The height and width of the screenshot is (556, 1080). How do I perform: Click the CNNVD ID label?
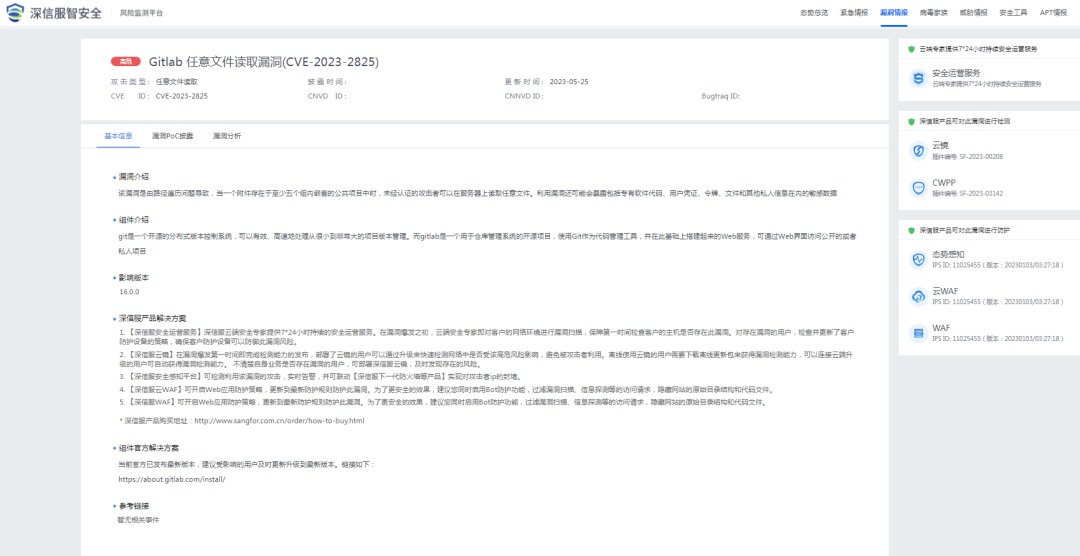523,96
